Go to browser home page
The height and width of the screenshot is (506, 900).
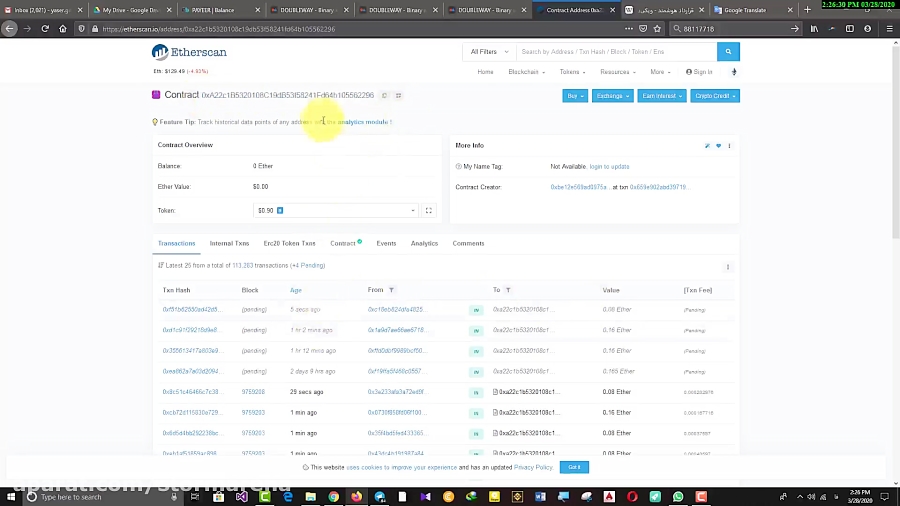point(63,29)
